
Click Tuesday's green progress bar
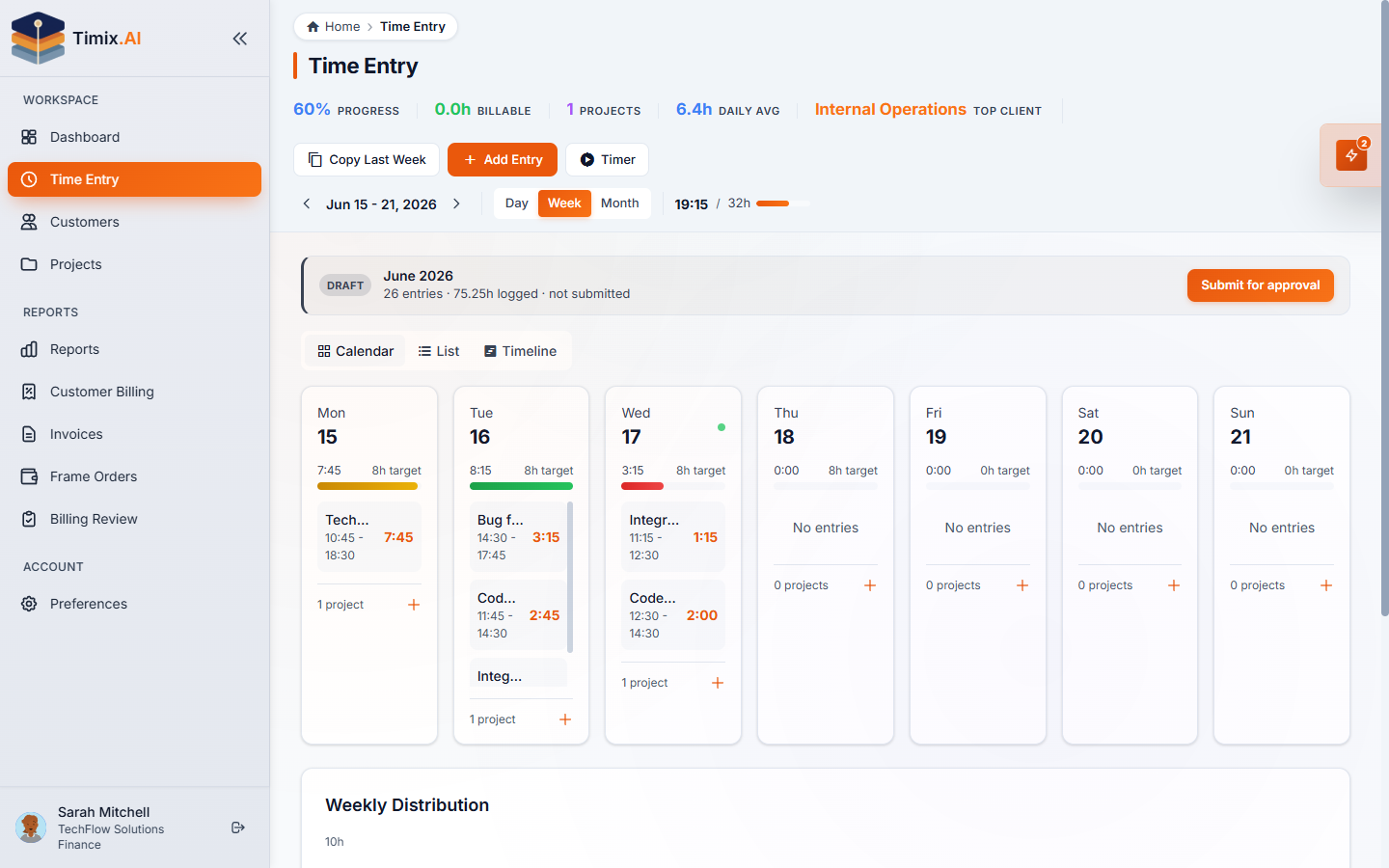pos(521,486)
